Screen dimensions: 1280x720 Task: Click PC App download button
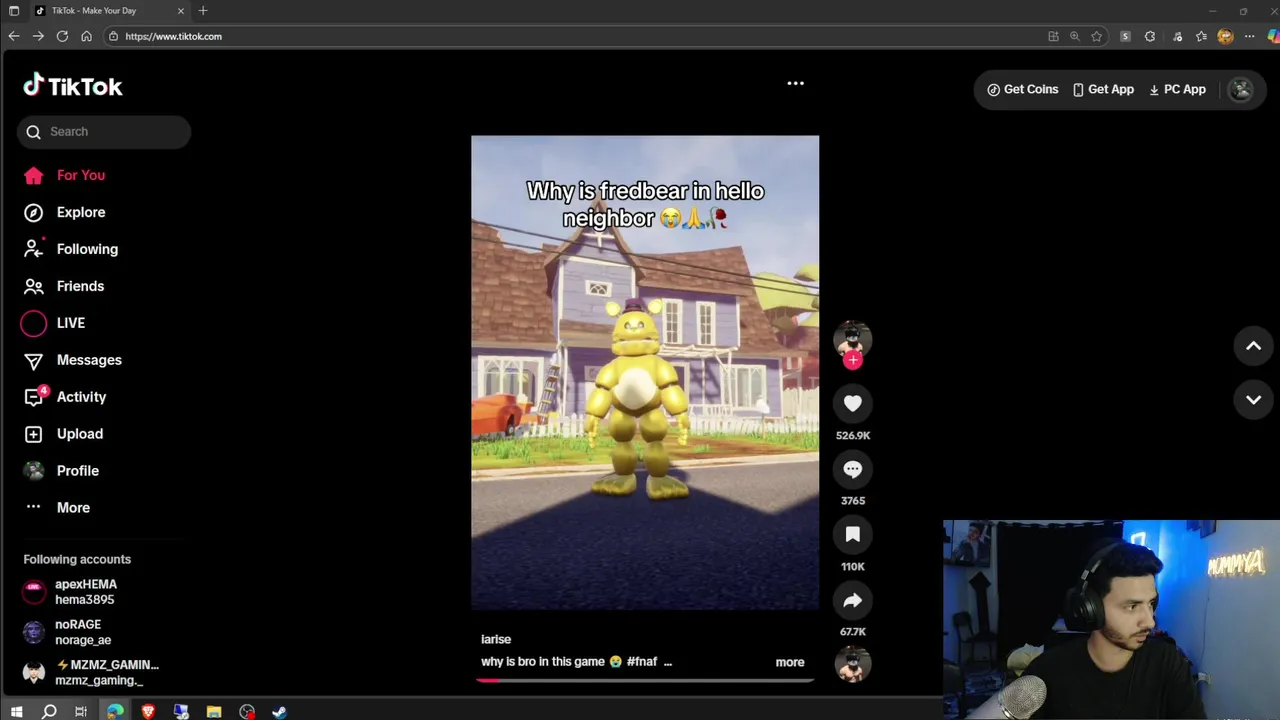(1177, 90)
